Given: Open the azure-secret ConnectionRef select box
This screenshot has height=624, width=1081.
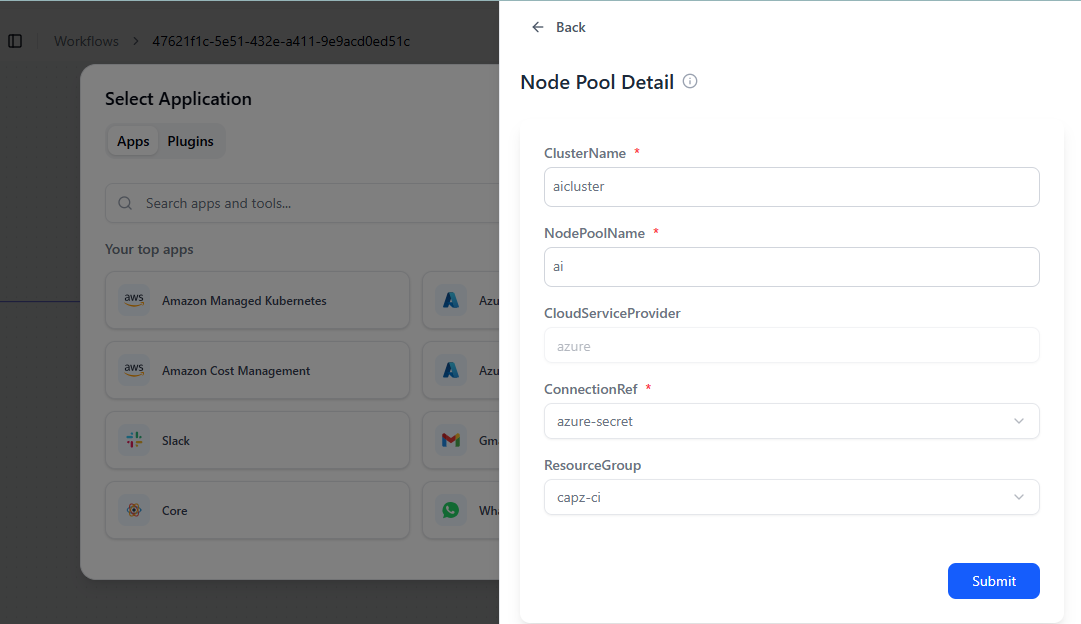Looking at the screenshot, I should [780, 421].
